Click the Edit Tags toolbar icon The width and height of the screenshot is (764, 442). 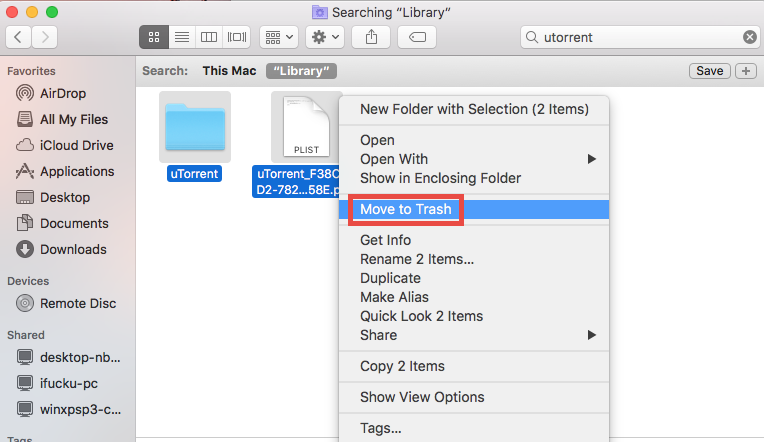[417, 37]
